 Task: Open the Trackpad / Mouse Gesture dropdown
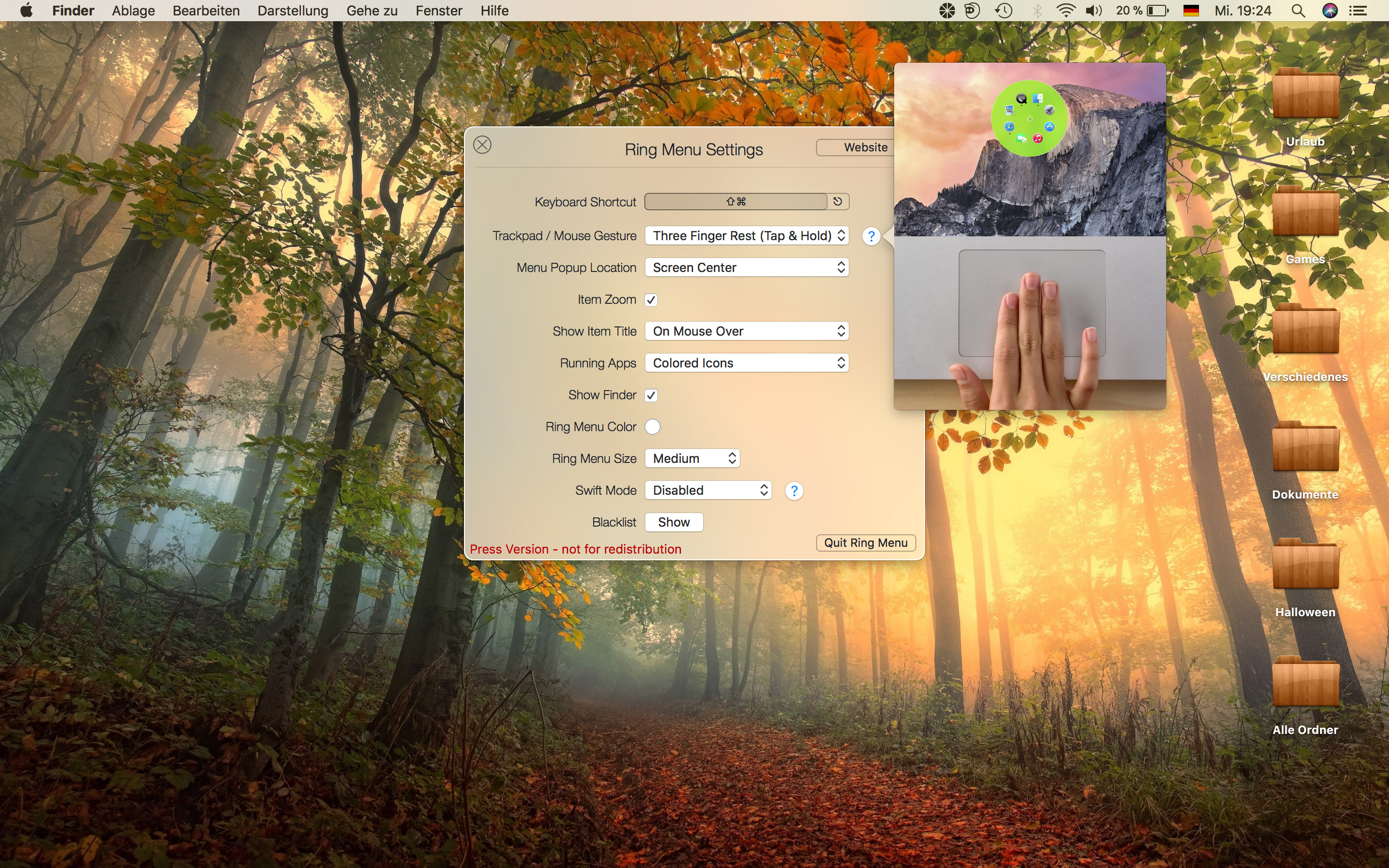(746, 235)
